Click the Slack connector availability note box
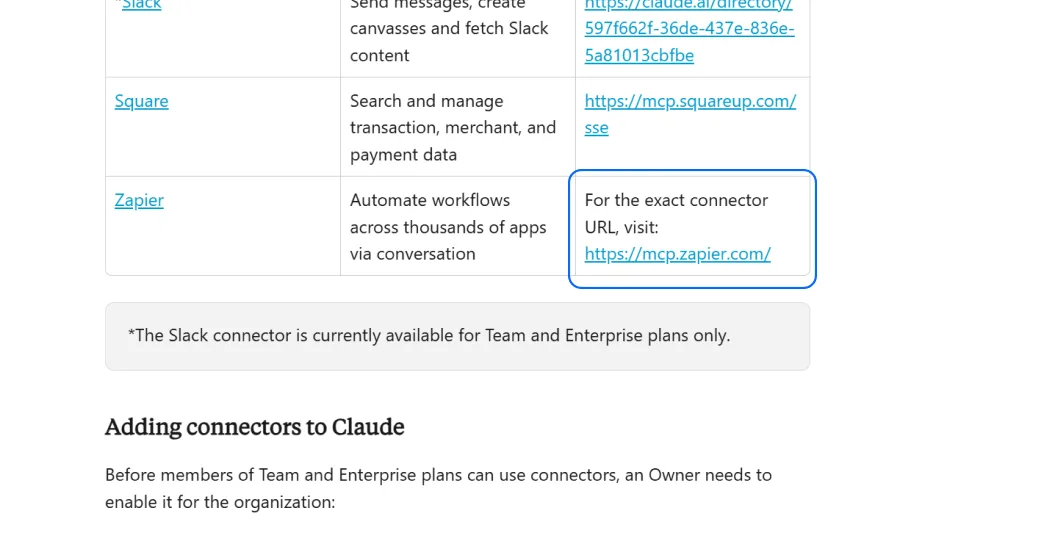The width and height of the screenshot is (1044, 533). click(457, 336)
